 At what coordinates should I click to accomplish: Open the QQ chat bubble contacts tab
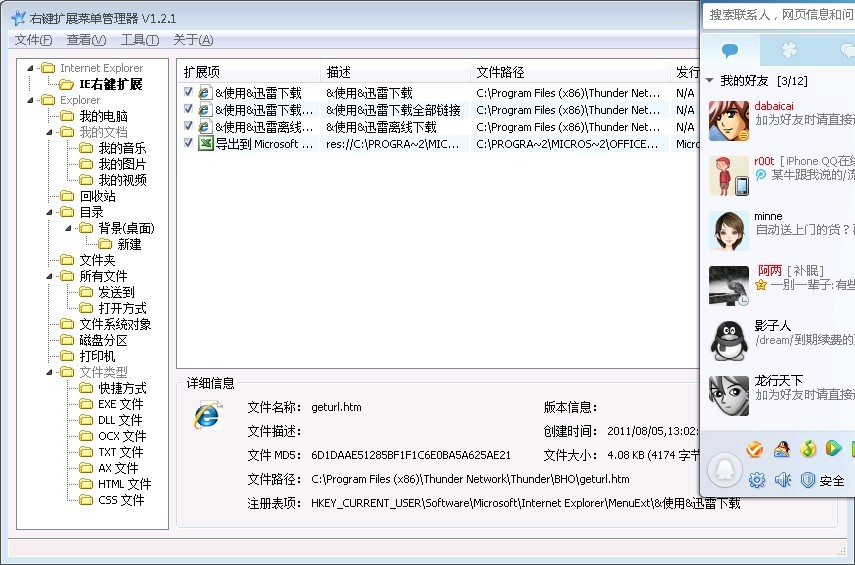click(730, 51)
